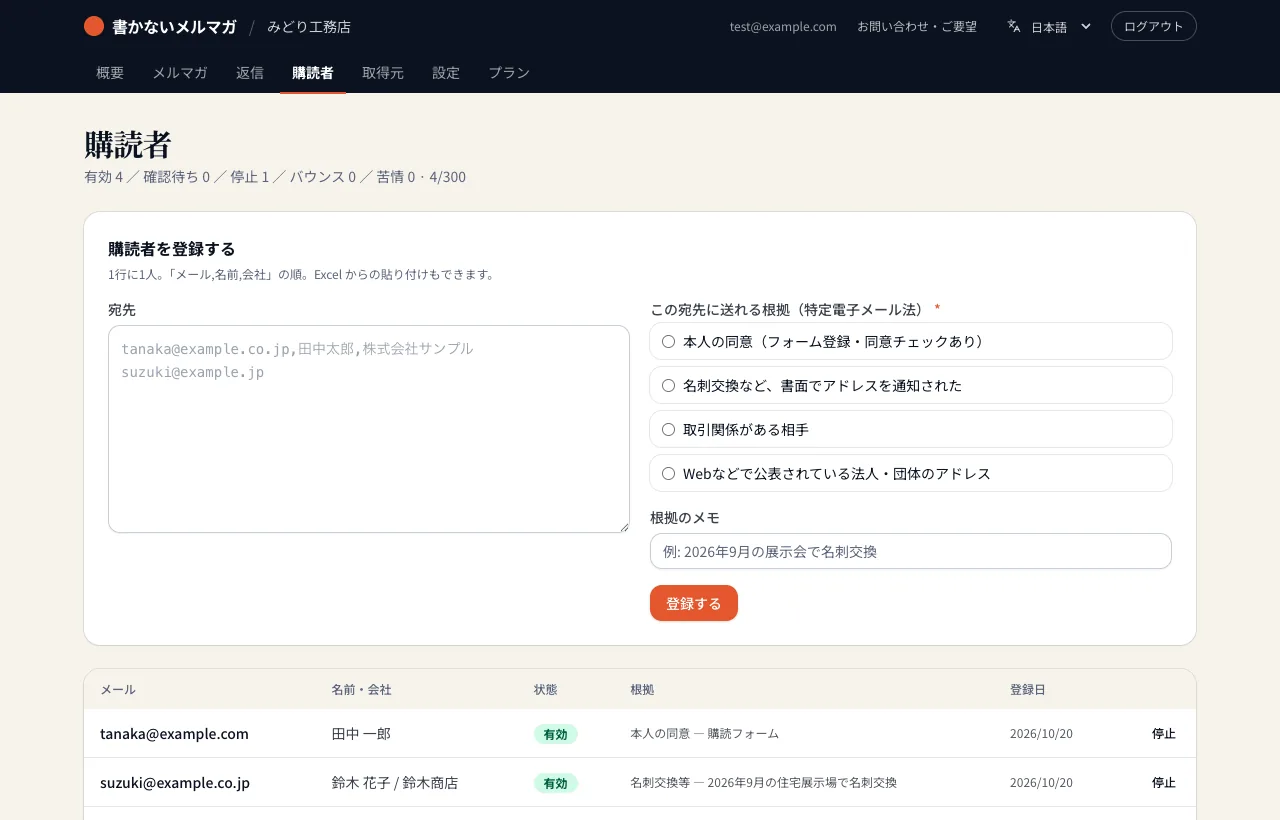Focus the 根拠のメモ input field

coord(911,551)
